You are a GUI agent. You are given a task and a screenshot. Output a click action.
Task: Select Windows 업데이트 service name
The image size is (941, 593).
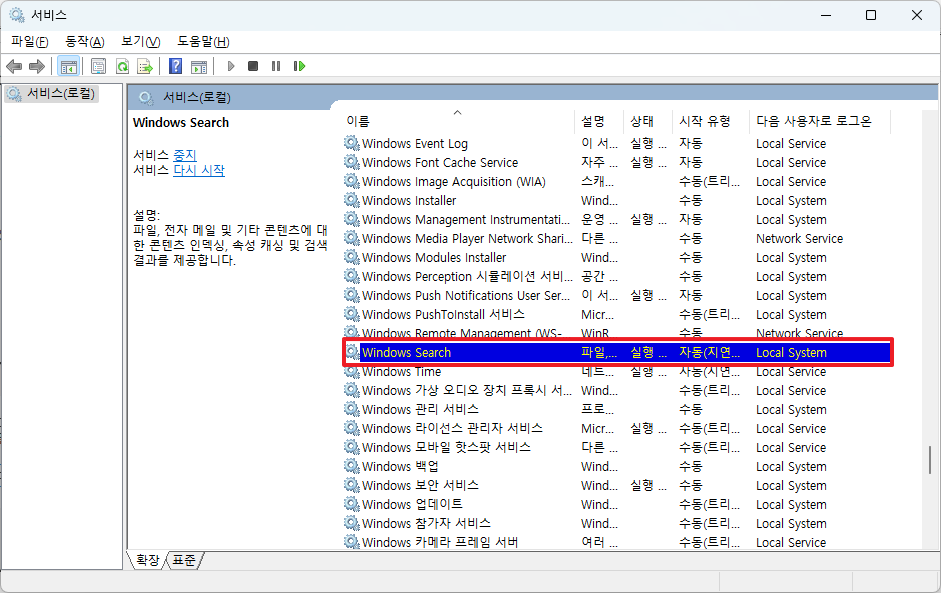pos(412,504)
